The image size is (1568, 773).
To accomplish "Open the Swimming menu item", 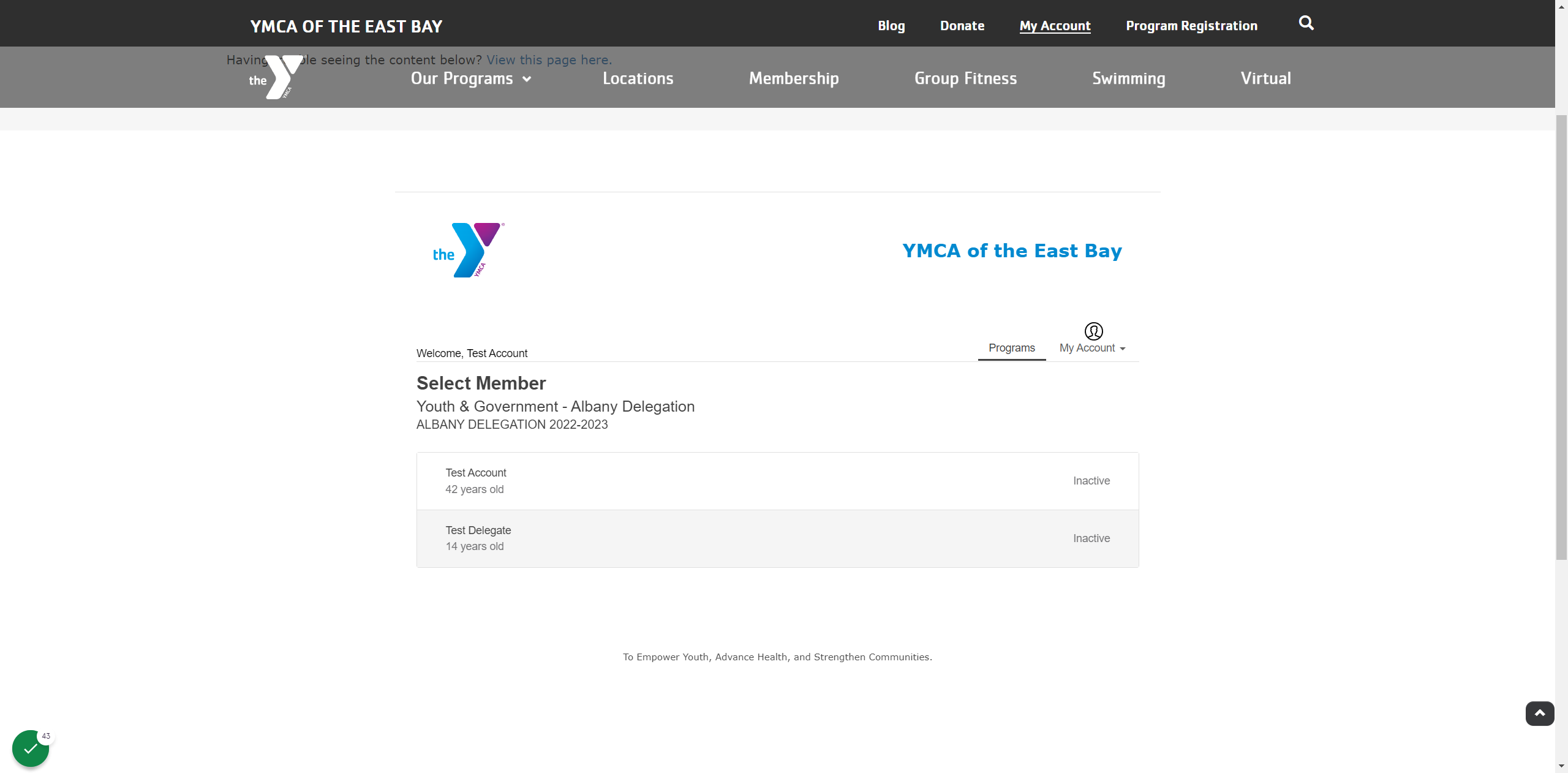I will click(1129, 78).
